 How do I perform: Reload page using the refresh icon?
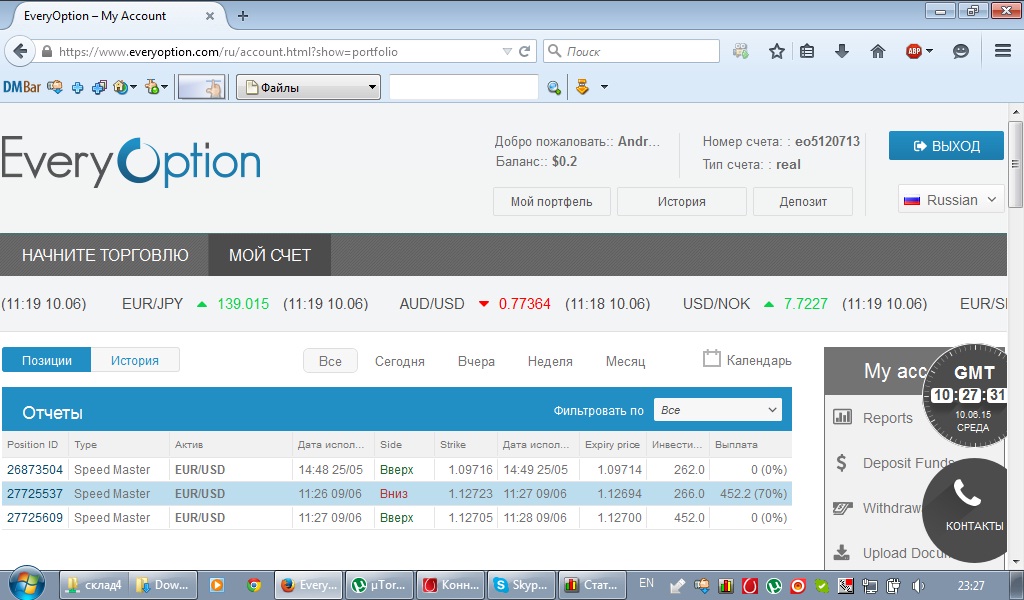pos(525,51)
